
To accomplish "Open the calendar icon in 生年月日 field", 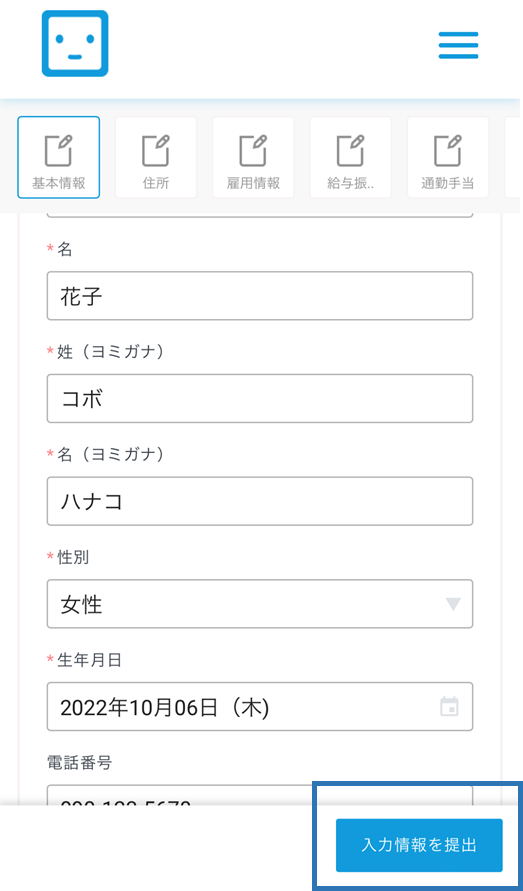I will pos(450,707).
